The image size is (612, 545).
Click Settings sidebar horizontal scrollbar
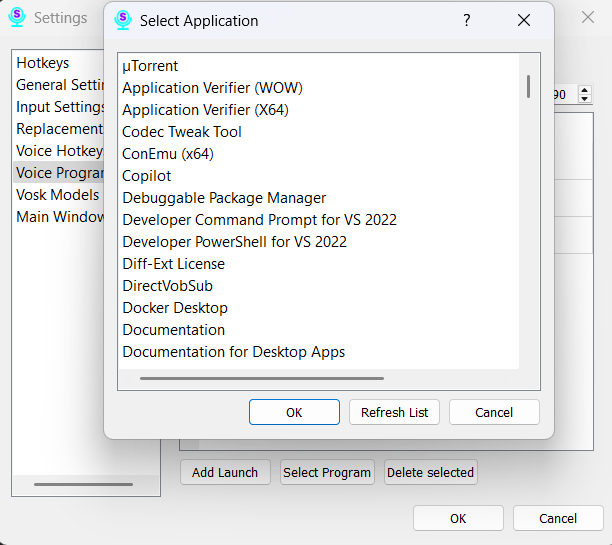tap(84, 484)
